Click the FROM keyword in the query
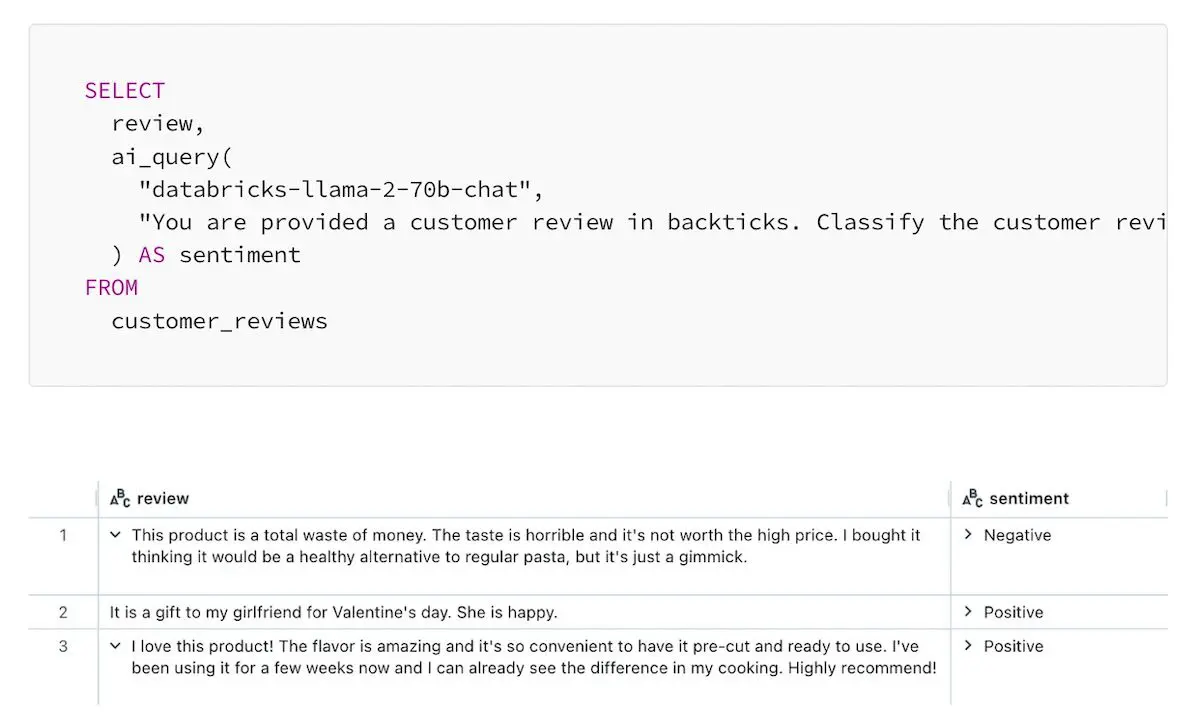Screen dimensions: 1200x719 pos(111,288)
